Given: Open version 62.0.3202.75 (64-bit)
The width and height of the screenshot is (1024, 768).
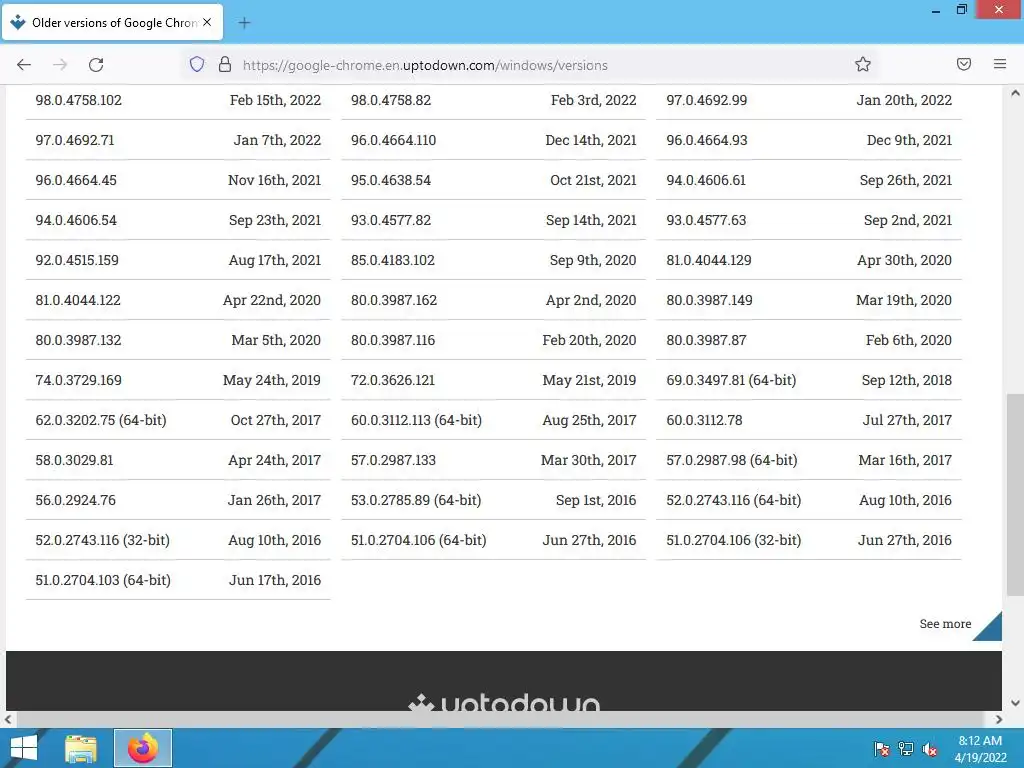Looking at the screenshot, I should (x=178, y=420).
